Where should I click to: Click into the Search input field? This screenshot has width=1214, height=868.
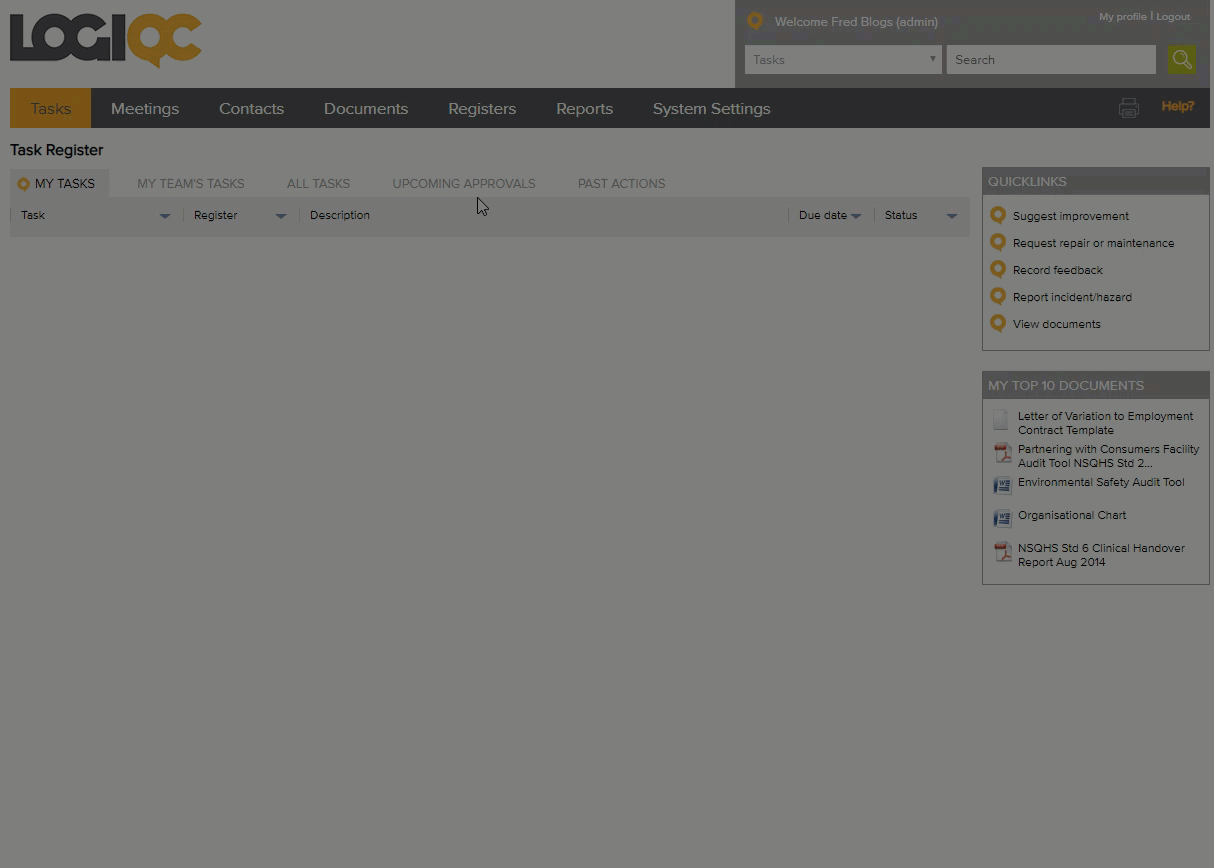1050,60
